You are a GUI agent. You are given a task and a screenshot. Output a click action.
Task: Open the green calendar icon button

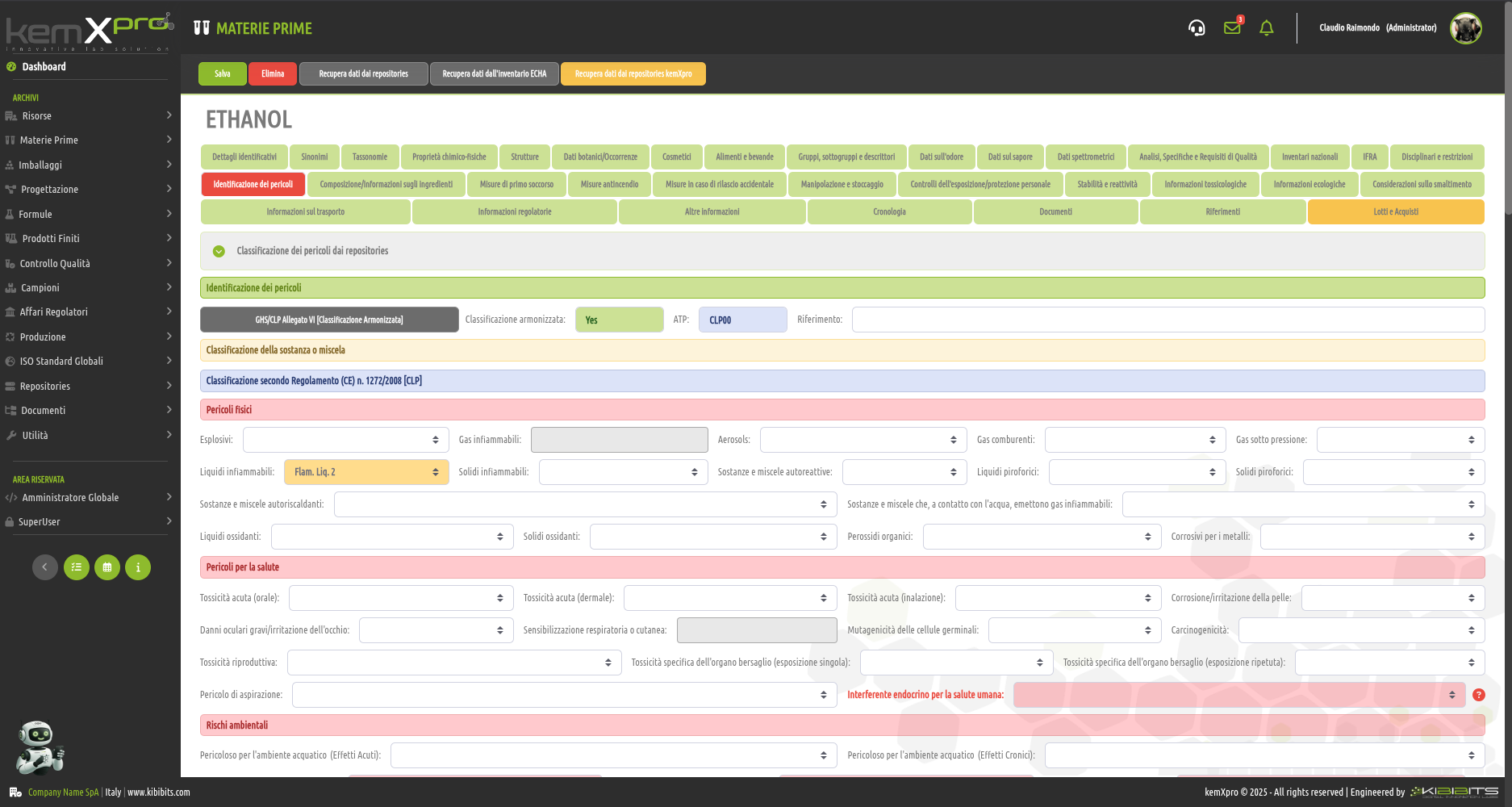pyautogui.click(x=107, y=567)
